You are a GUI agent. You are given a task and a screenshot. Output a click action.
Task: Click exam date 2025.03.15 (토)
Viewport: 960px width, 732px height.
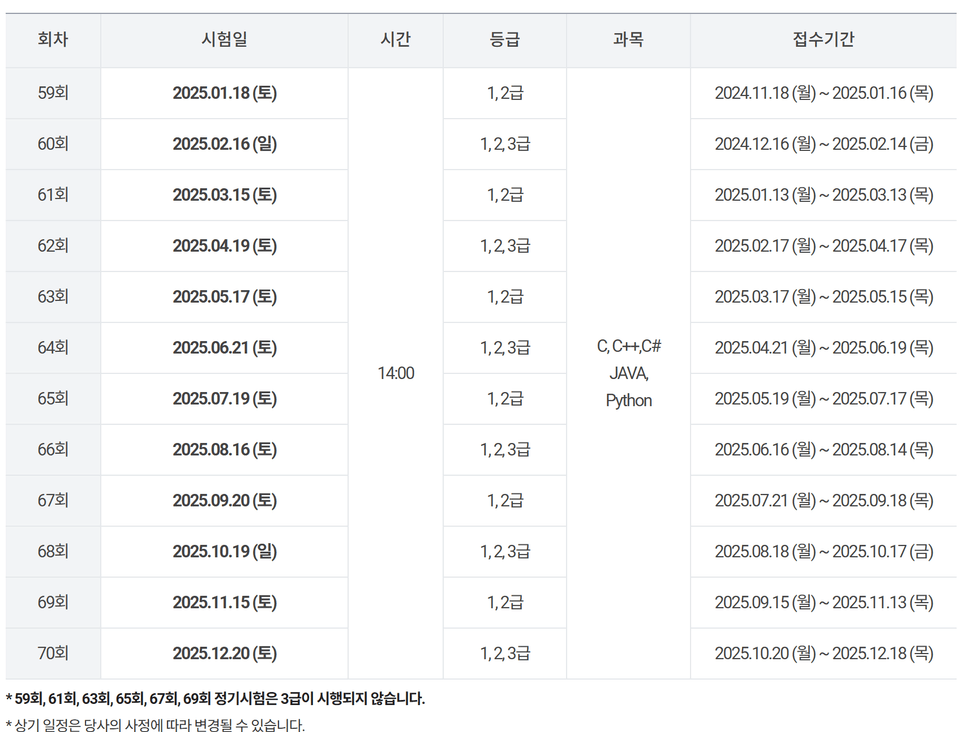coord(224,195)
